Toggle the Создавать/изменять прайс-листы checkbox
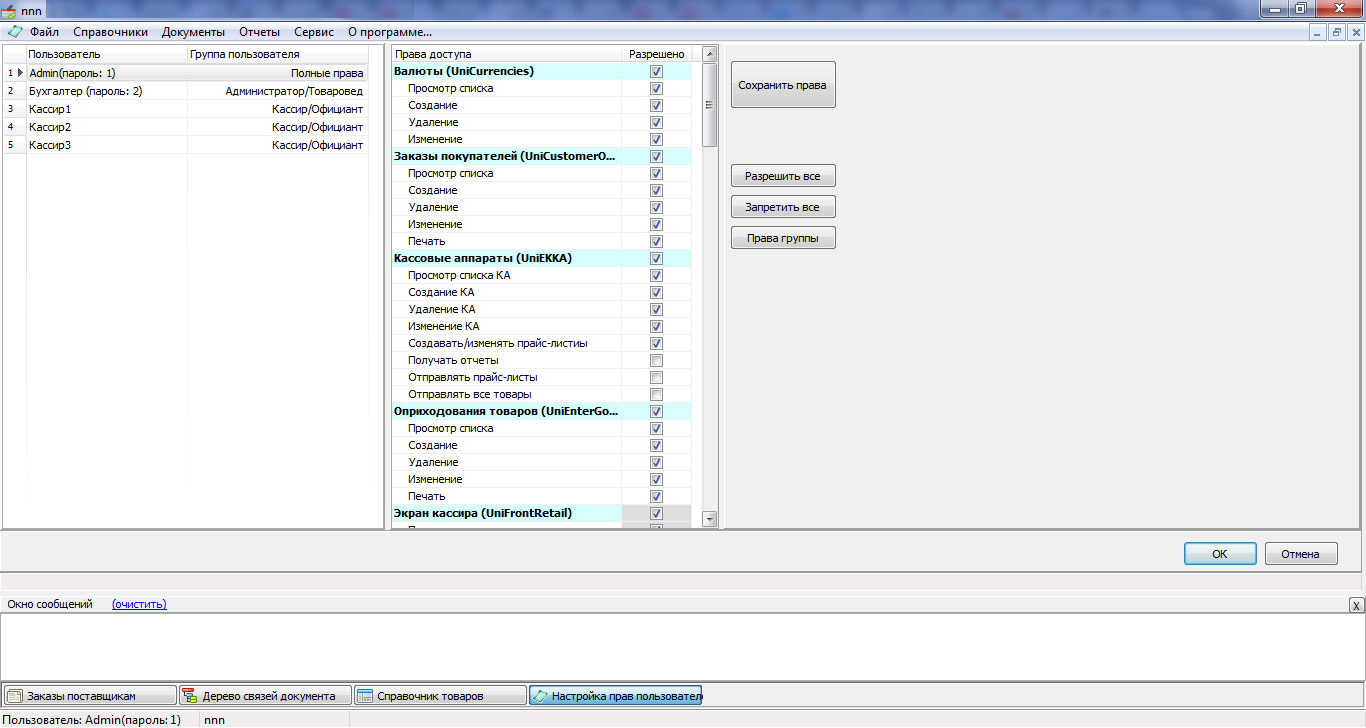This screenshot has width=1366, height=728. 656,343
